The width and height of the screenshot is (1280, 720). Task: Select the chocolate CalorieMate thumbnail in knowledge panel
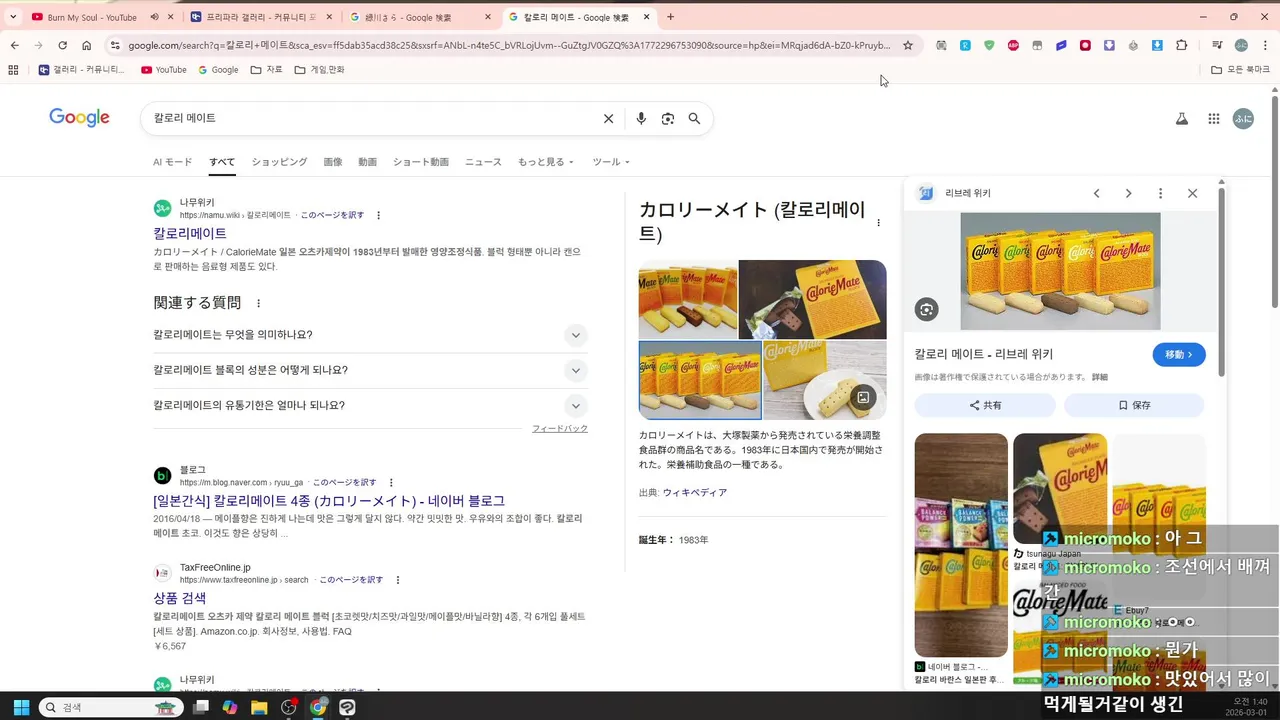click(812, 299)
